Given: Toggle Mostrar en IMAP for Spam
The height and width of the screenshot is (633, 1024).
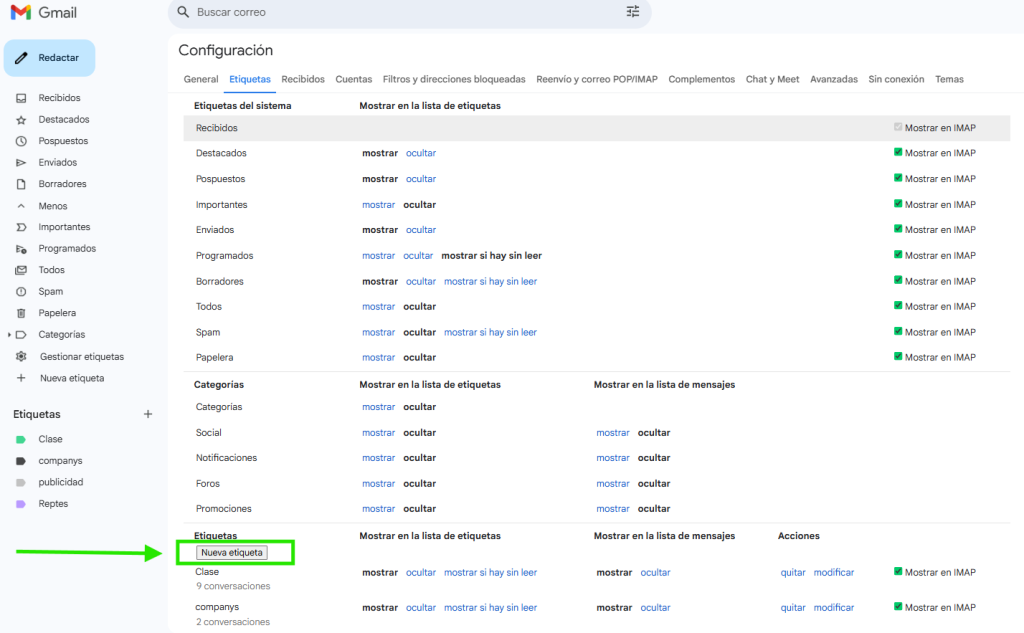Looking at the screenshot, I should pyautogui.click(x=898, y=332).
